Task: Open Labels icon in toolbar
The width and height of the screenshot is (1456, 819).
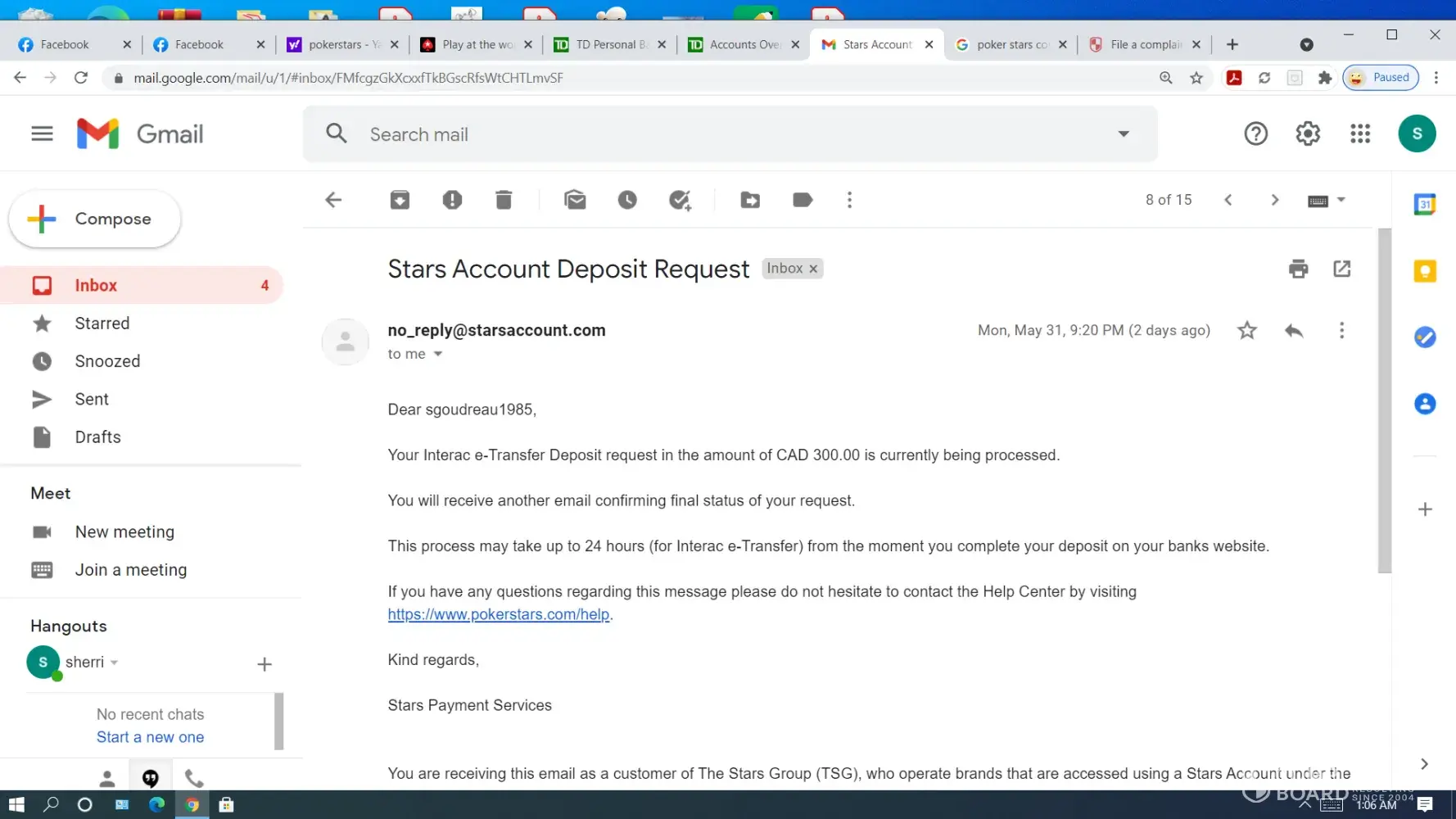Action: pyautogui.click(x=803, y=200)
